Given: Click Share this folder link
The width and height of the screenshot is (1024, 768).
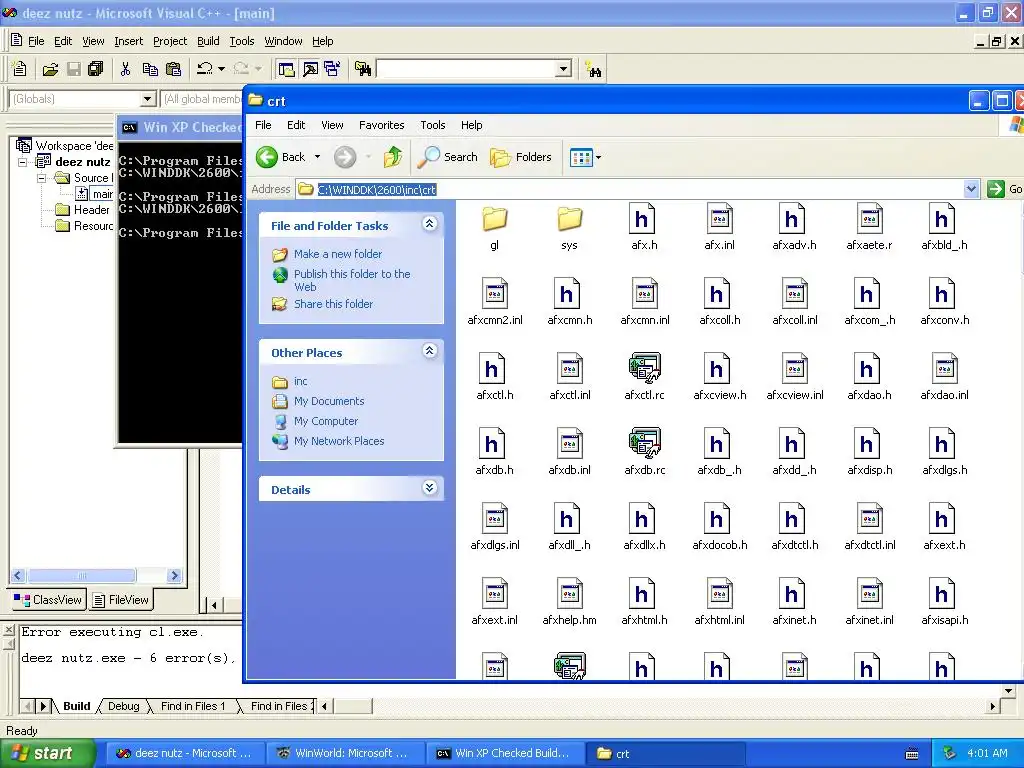Looking at the screenshot, I should (x=333, y=304).
